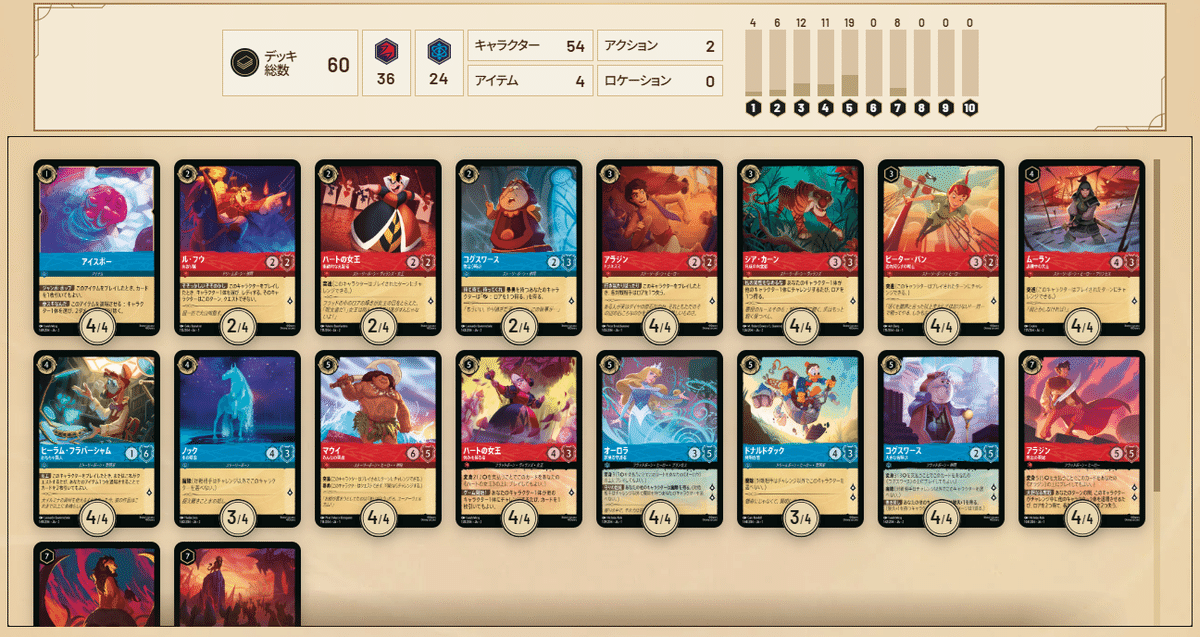This screenshot has width=1200, height=637.
Task: Click the cost 10 hexagon icon
Action: click(x=970, y=107)
